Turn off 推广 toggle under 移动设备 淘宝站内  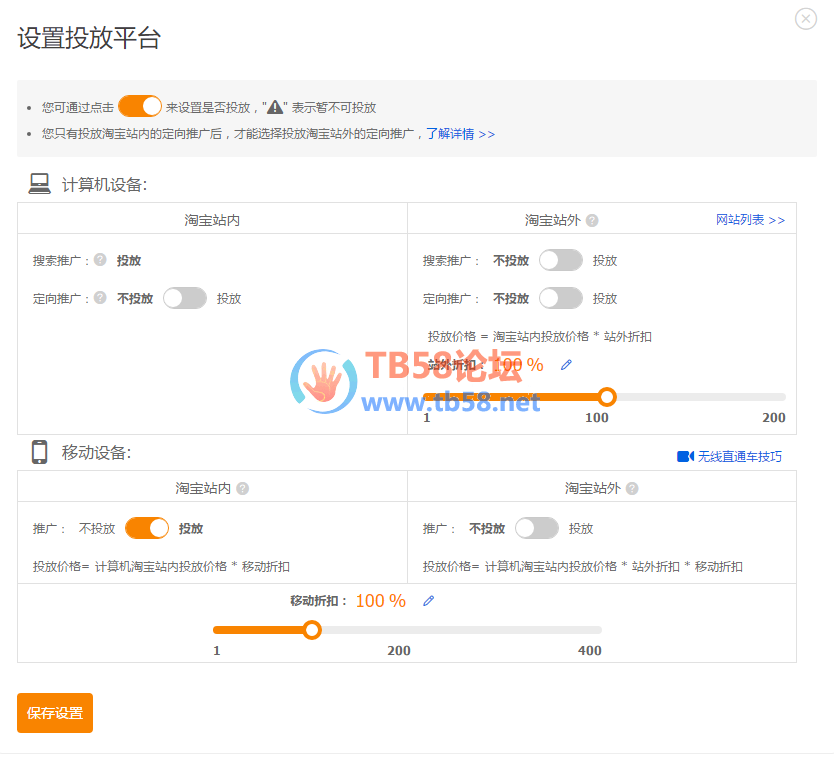coord(147,528)
